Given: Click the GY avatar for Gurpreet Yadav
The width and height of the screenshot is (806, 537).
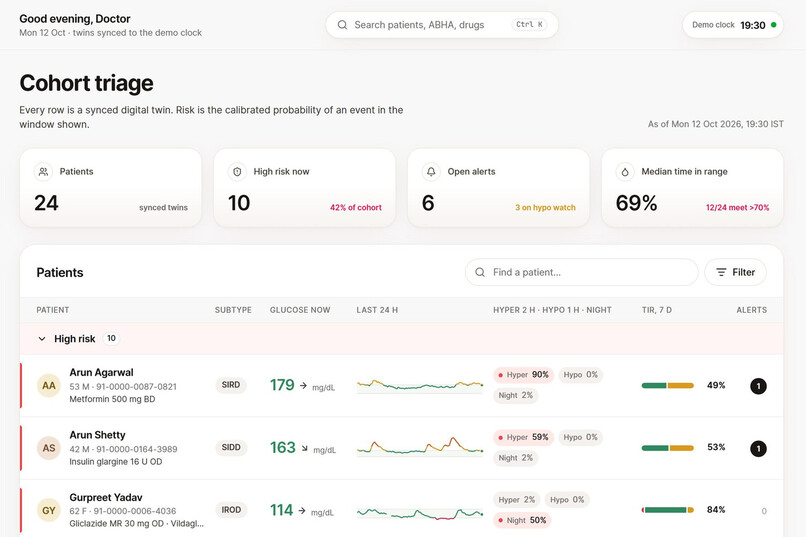Looking at the screenshot, I should pyautogui.click(x=49, y=510).
